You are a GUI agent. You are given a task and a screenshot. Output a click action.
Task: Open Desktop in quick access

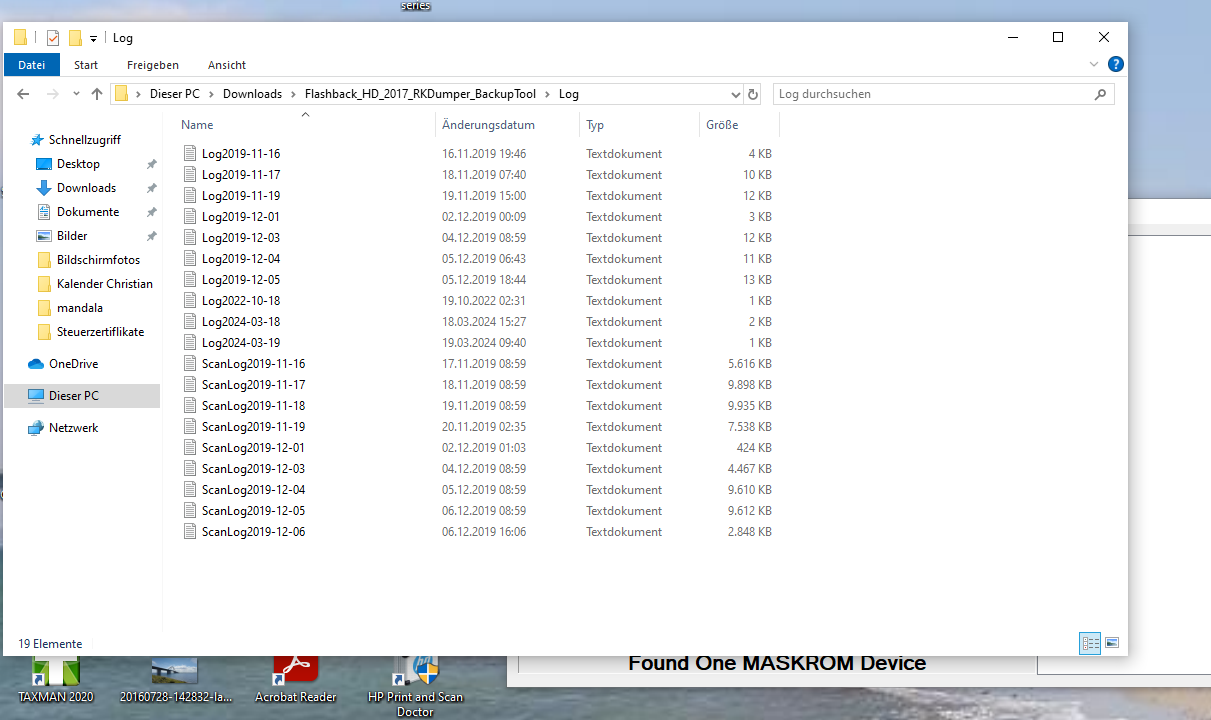tap(78, 164)
